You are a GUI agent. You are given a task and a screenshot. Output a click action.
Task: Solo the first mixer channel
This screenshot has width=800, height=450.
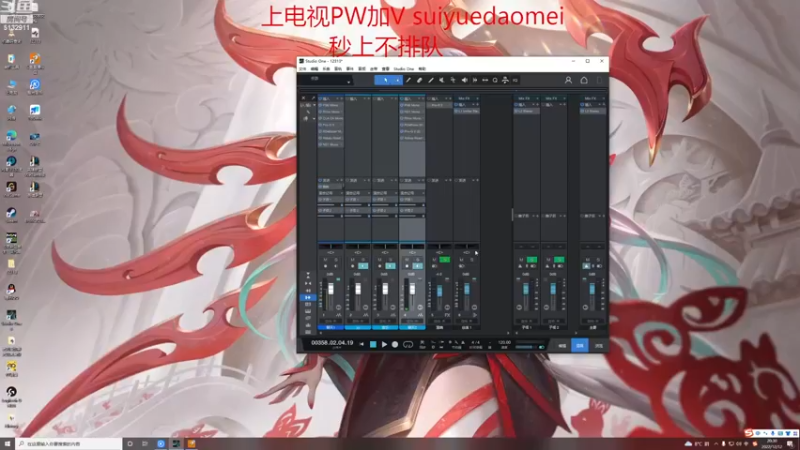point(336,260)
